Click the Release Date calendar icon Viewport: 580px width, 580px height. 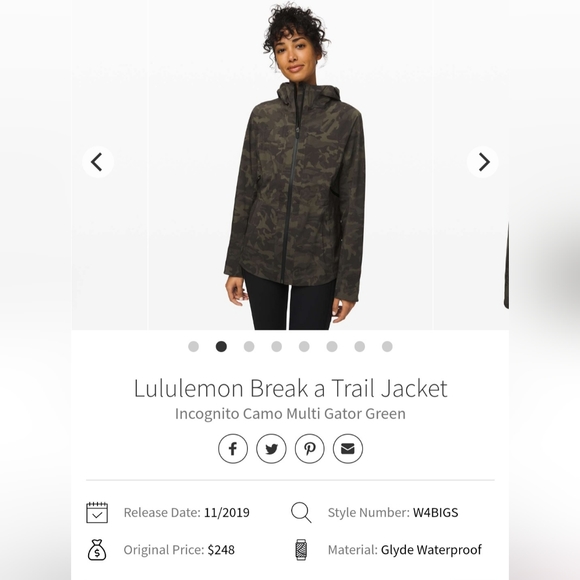pos(97,512)
